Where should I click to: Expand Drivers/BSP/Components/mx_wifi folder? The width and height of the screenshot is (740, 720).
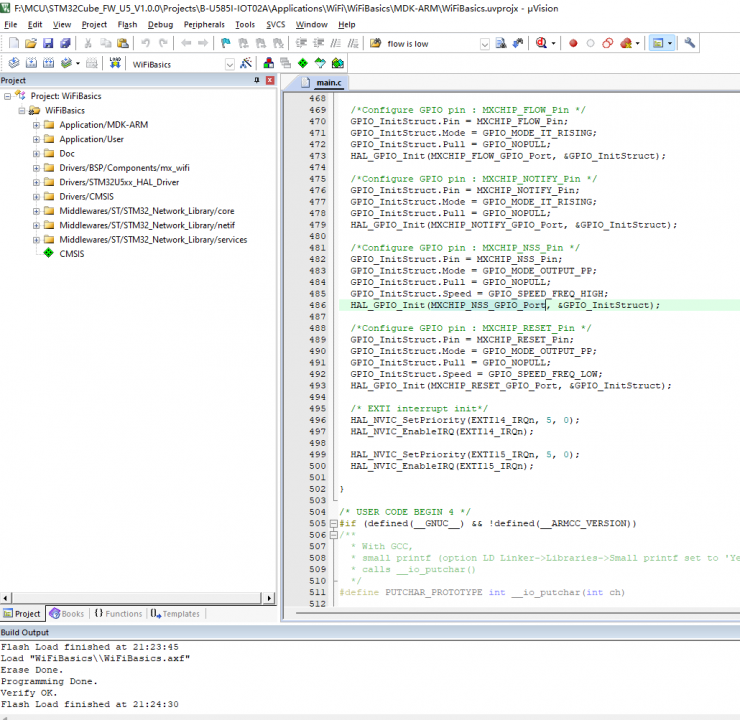[36, 168]
